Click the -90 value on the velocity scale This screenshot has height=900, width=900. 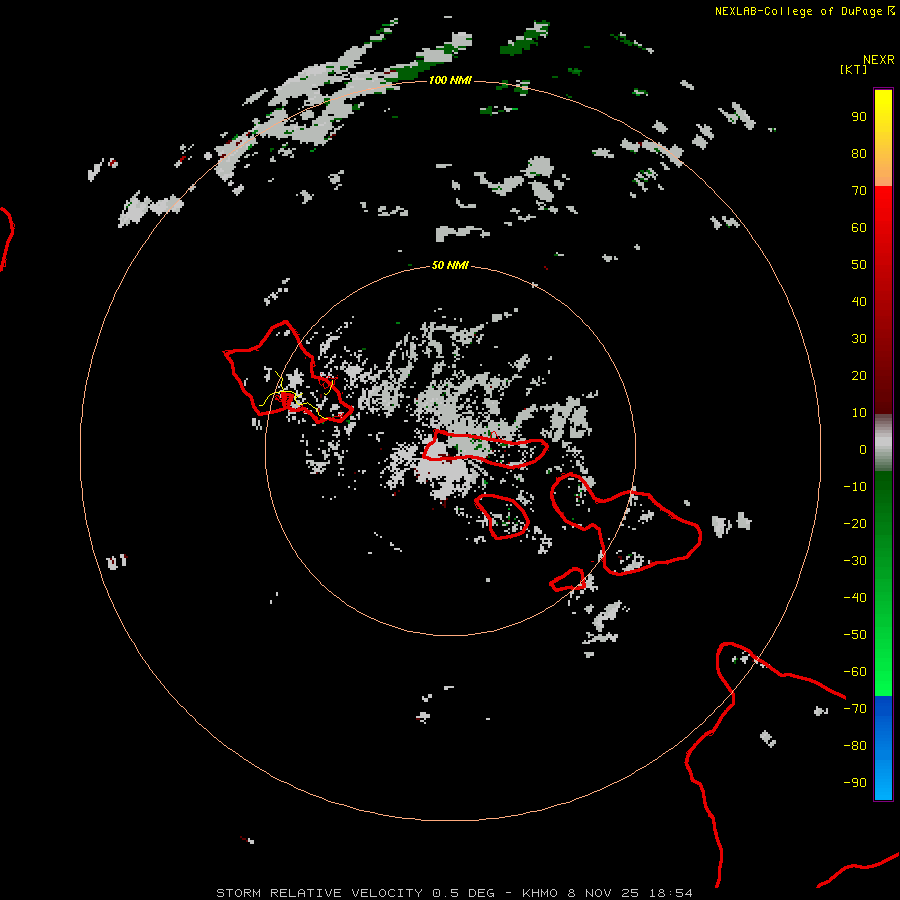point(855,783)
